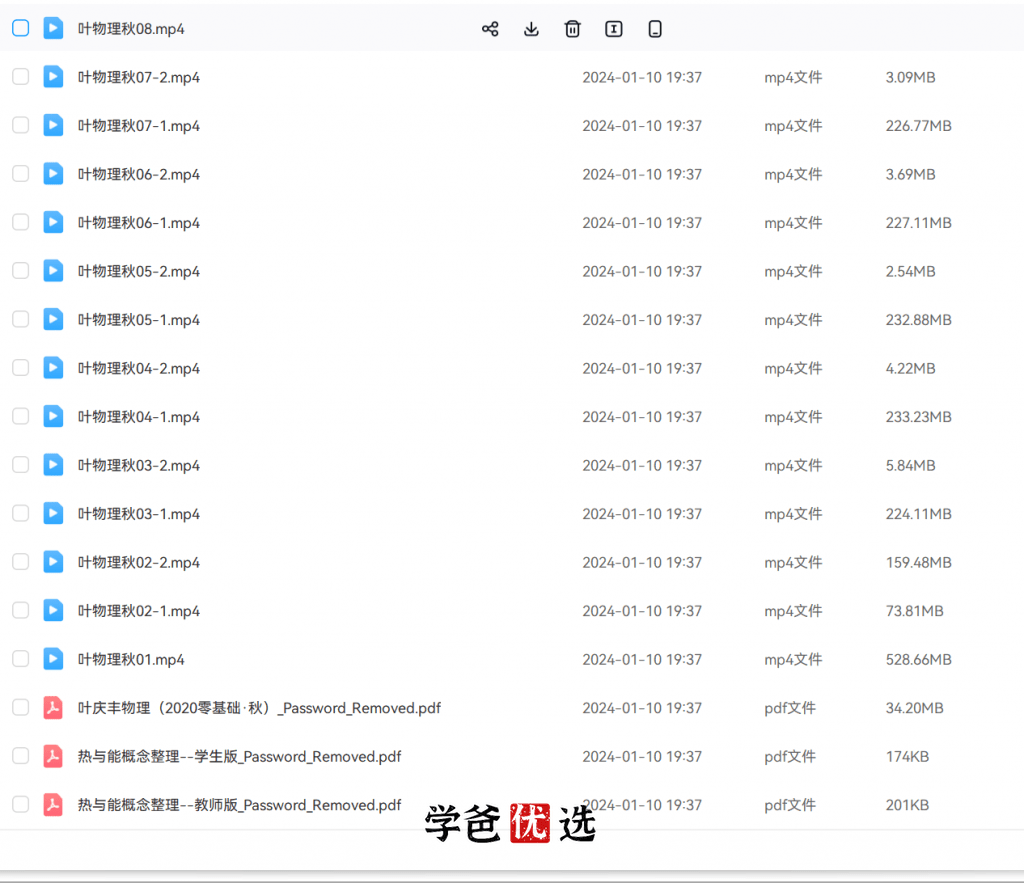Image resolution: width=1024 pixels, height=883 pixels.
Task: Enable the checkbox of 叶物理秋05-1.mp4
Action: [21, 319]
